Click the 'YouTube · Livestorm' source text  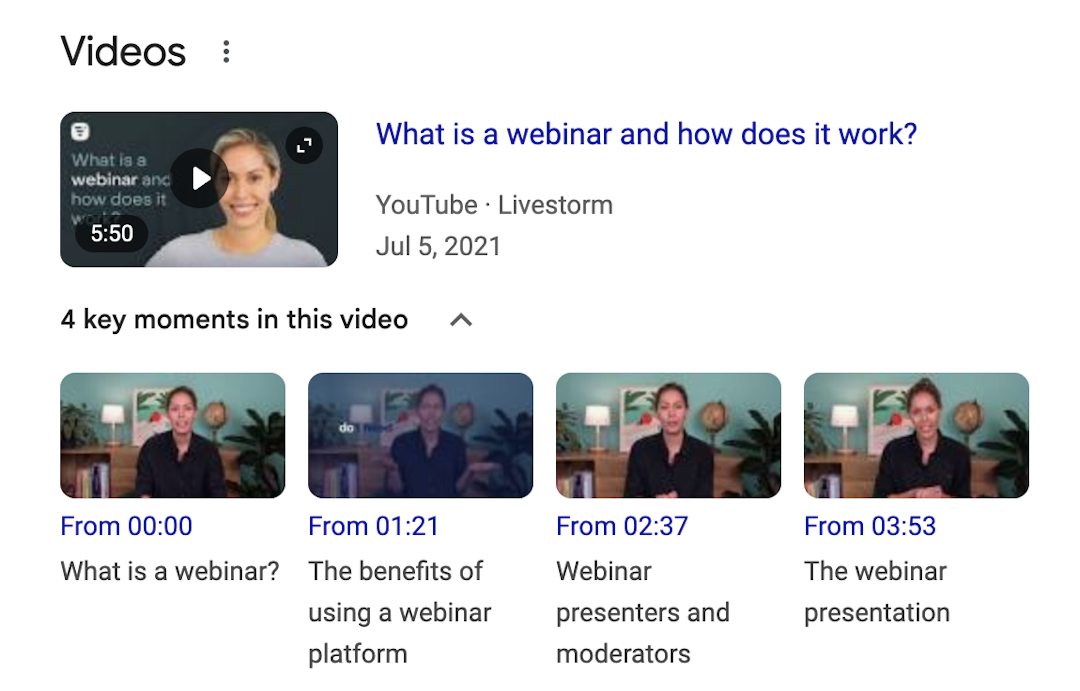[x=494, y=205]
